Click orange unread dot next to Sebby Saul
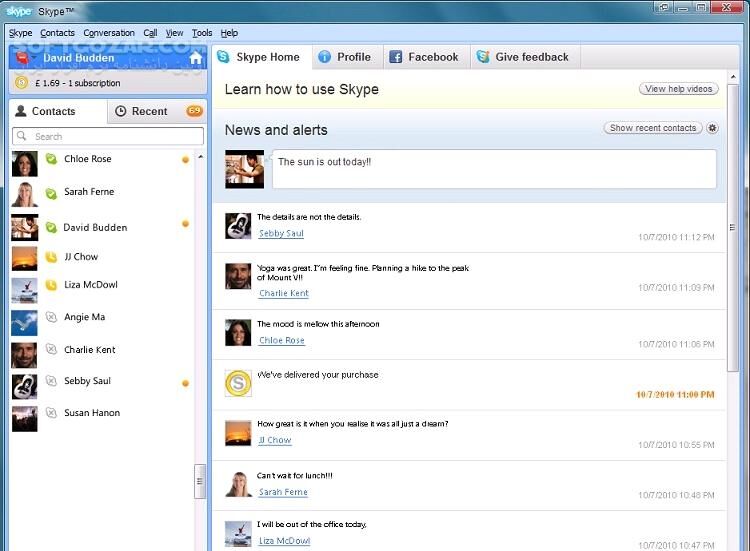The width and height of the screenshot is (750, 551). tap(186, 383)
